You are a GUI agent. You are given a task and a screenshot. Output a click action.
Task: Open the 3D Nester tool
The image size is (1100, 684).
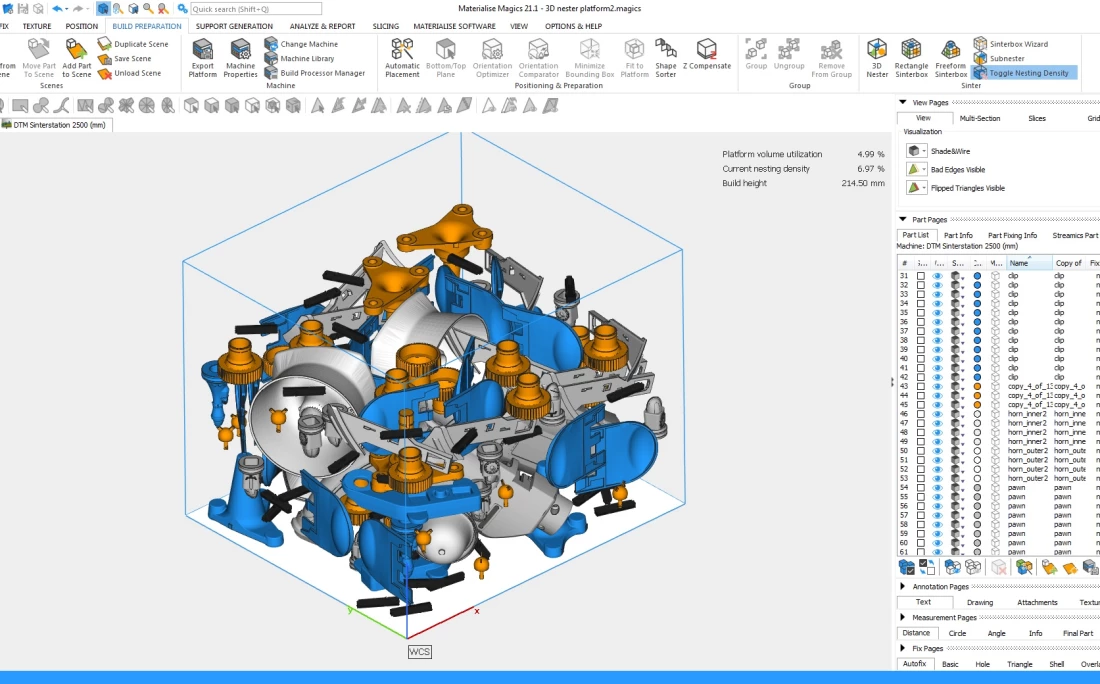877,56
